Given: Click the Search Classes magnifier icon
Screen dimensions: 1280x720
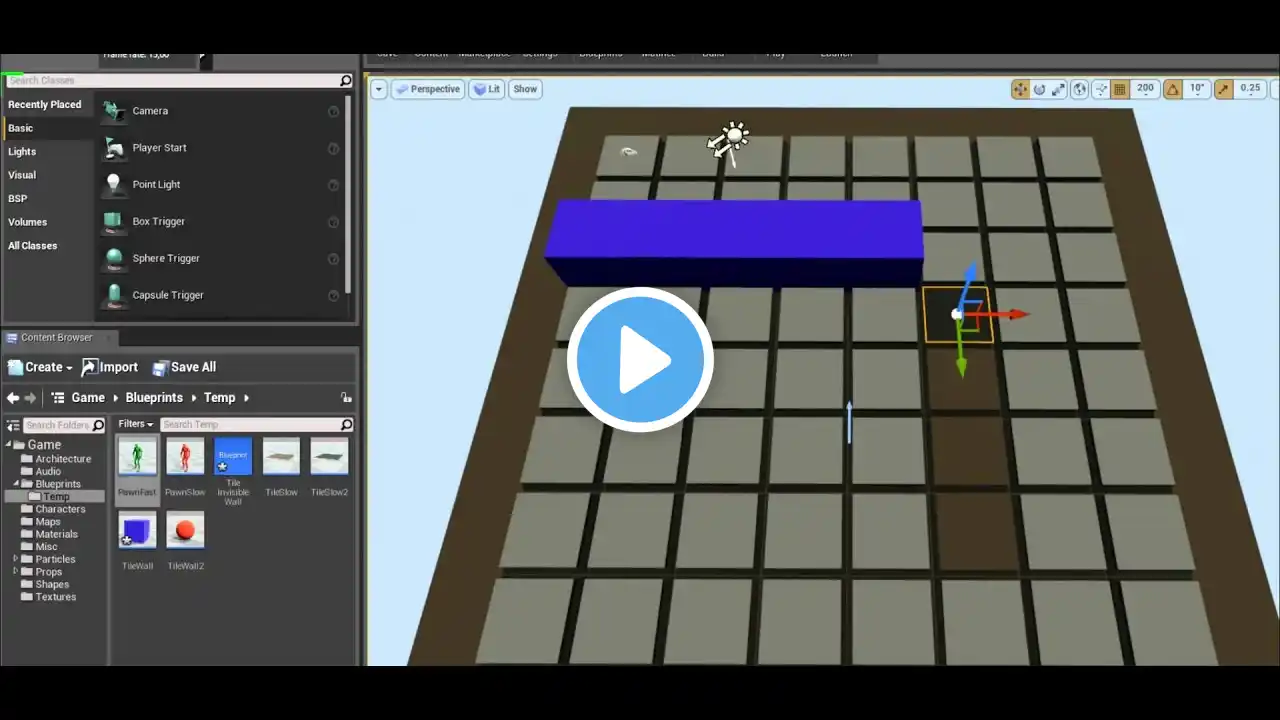Looking at the screenshot, I should coord(346,81).
